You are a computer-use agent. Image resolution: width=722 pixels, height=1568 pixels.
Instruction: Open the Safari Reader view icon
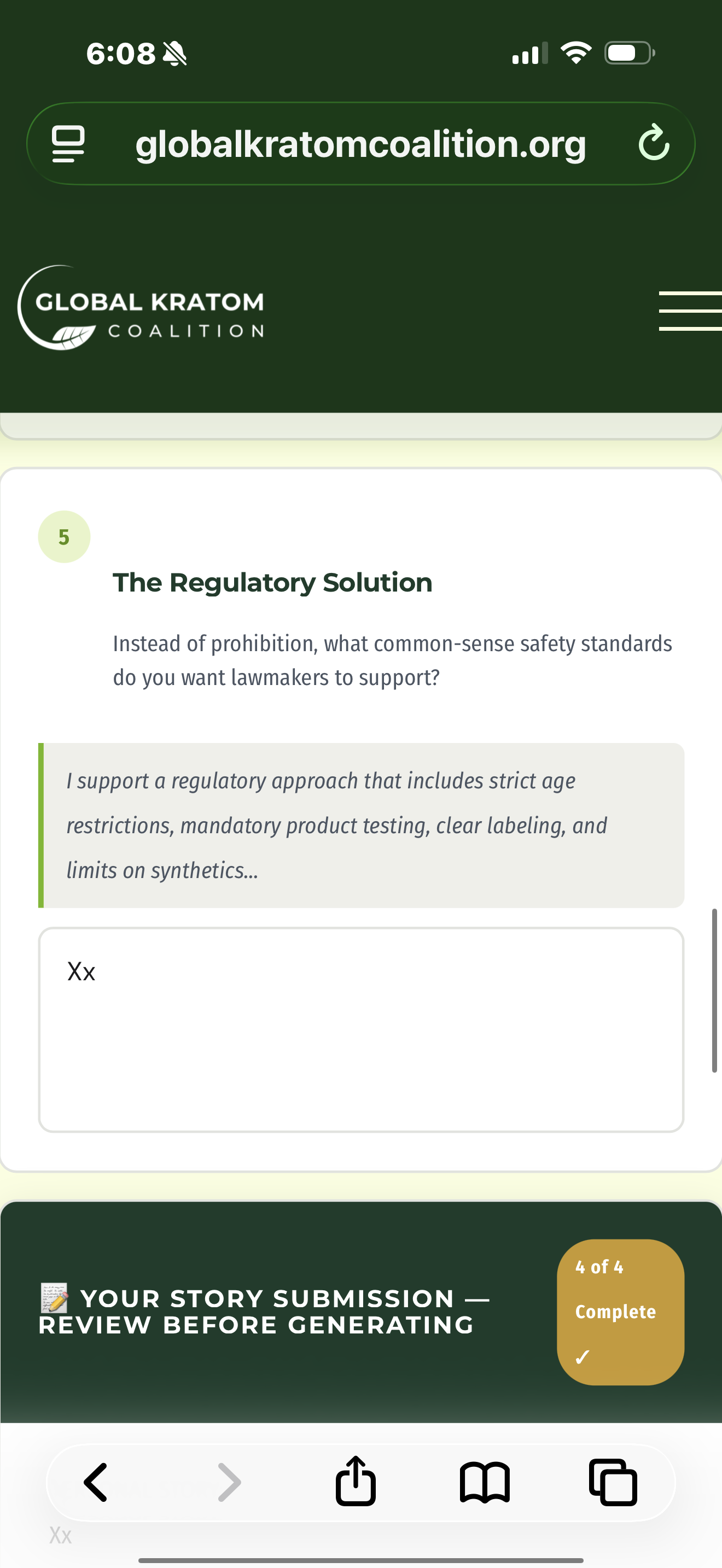[69, 144]
